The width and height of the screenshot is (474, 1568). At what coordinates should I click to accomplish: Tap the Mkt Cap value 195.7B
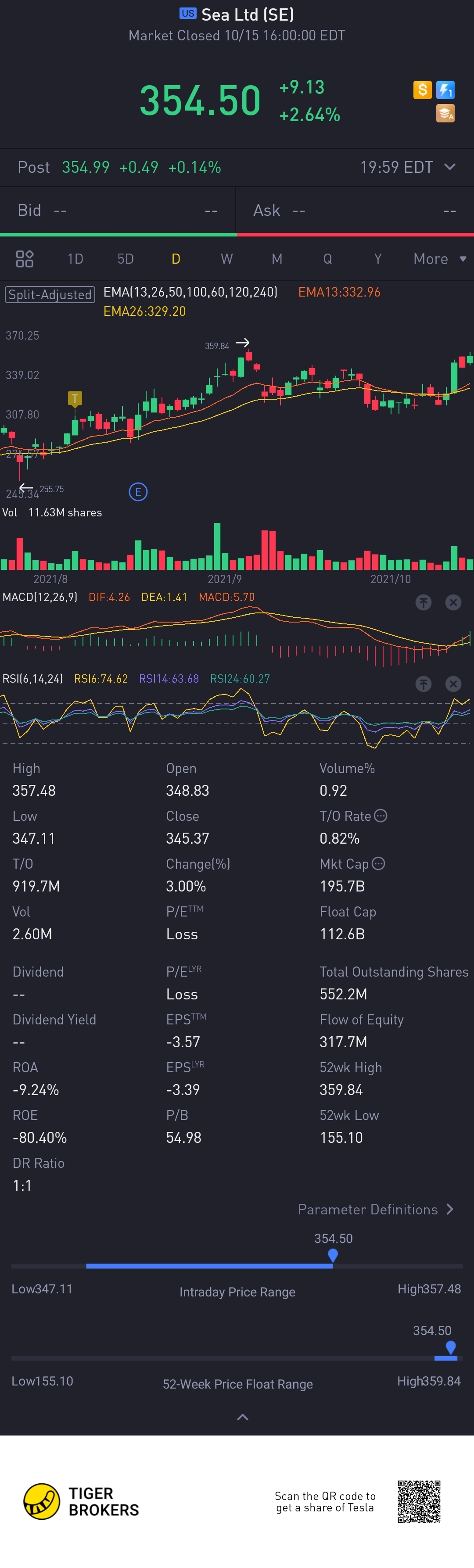[342, 886]
